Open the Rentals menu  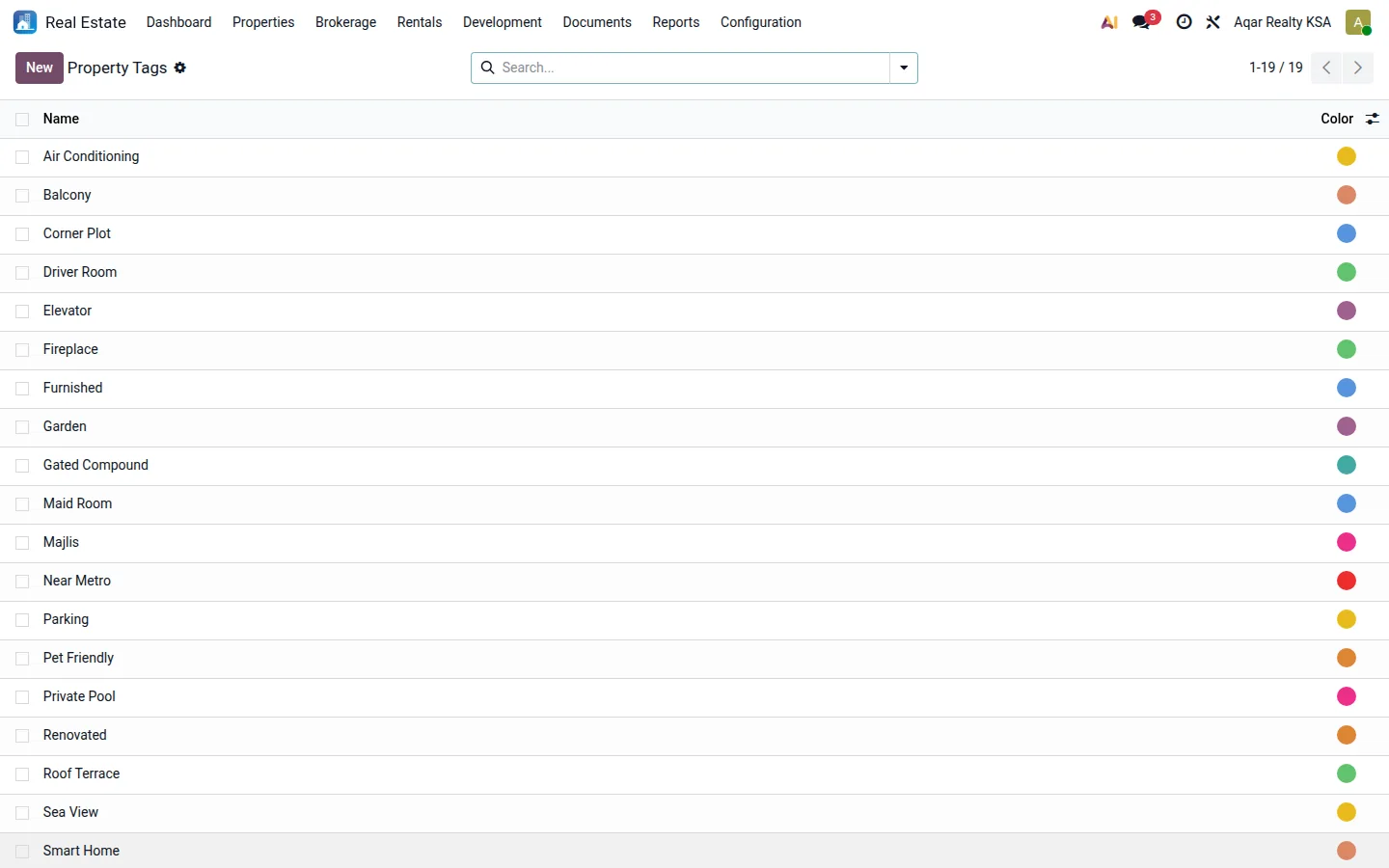[x=420, y=22]
